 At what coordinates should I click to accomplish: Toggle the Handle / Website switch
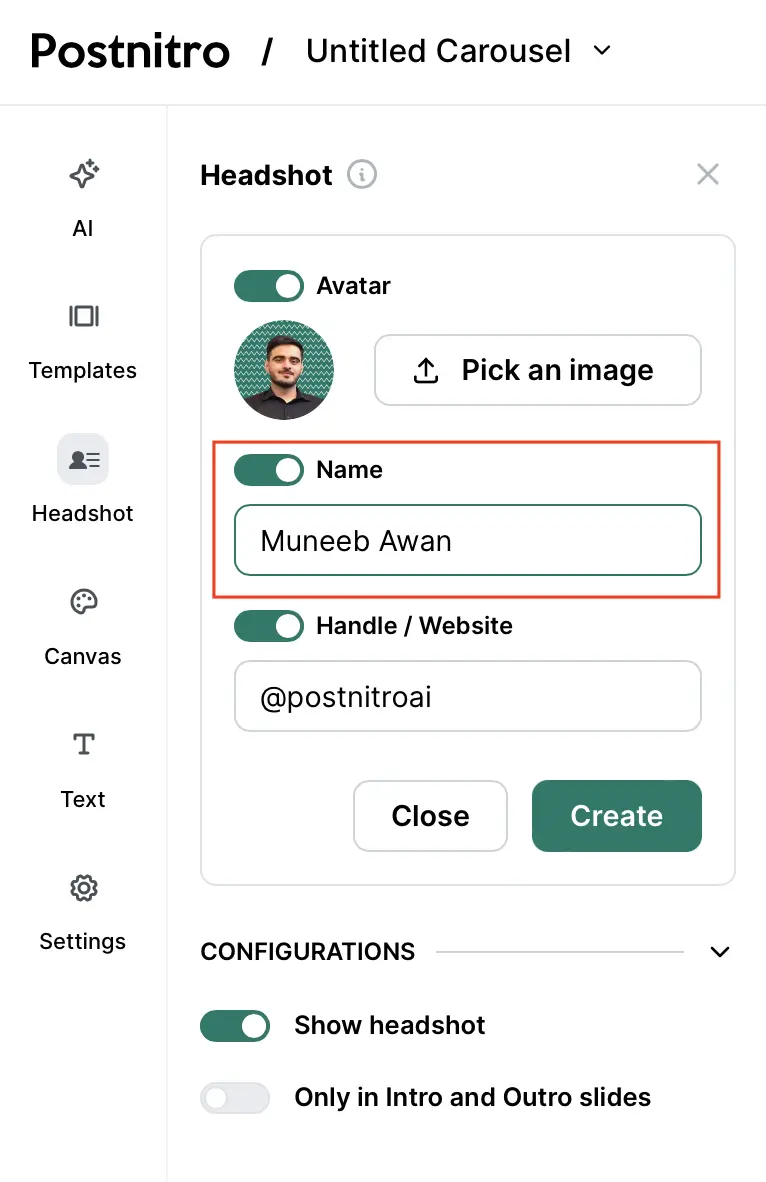[269, 626]
